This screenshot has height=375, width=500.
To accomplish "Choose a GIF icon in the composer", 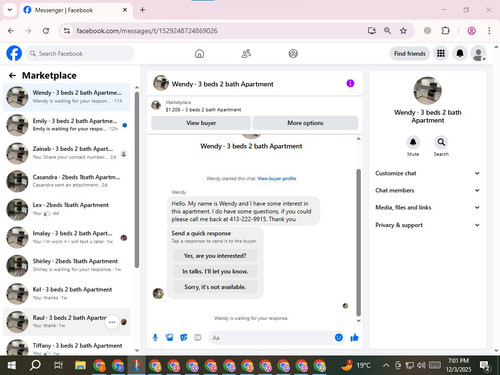I will pos(198,338).
